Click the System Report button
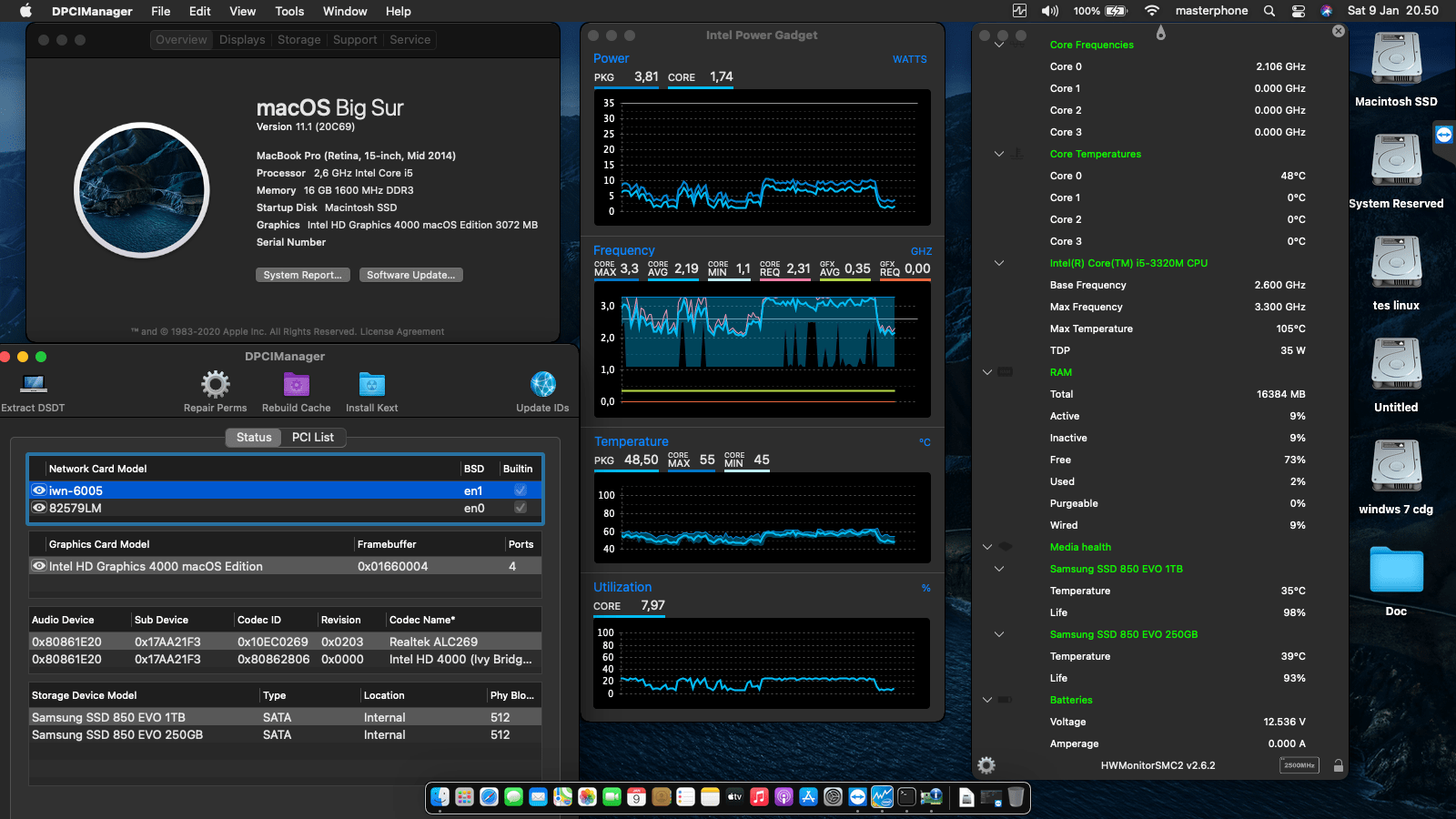The height and width of the screenshot is (819, 1456). [303, 274]
